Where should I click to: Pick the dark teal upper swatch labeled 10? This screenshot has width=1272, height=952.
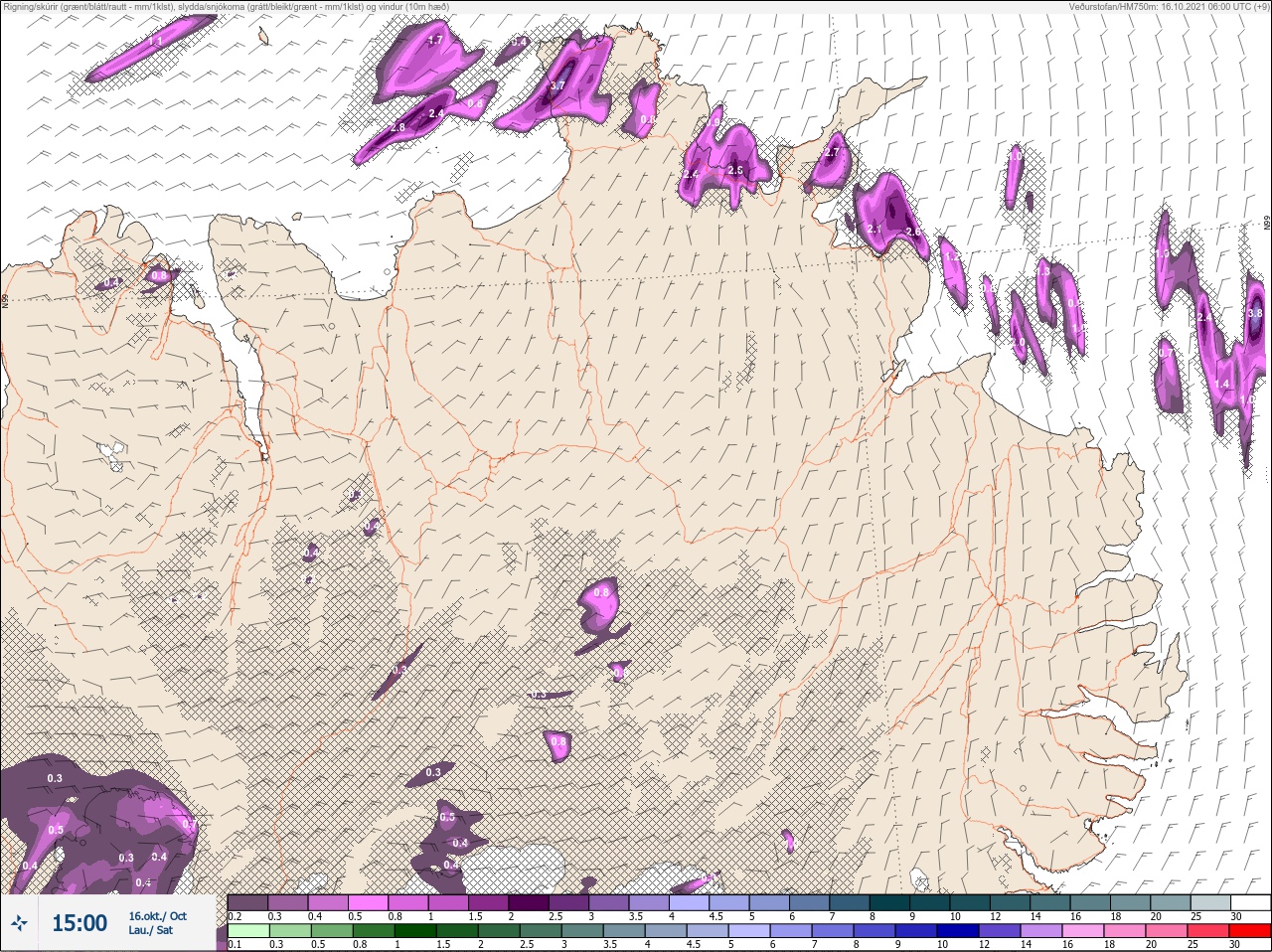tap(970, 902)
